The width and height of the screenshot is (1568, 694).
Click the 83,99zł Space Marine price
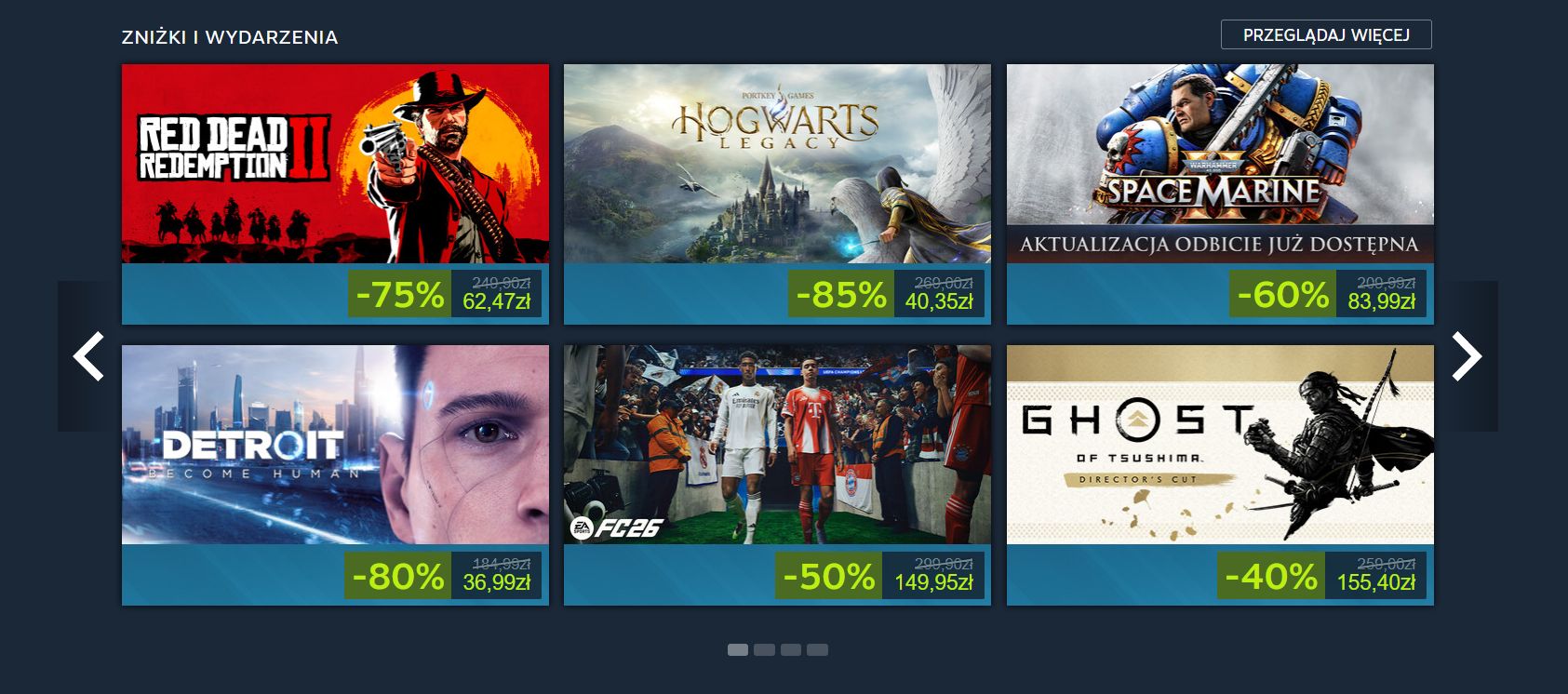(x=1381, y=301)
